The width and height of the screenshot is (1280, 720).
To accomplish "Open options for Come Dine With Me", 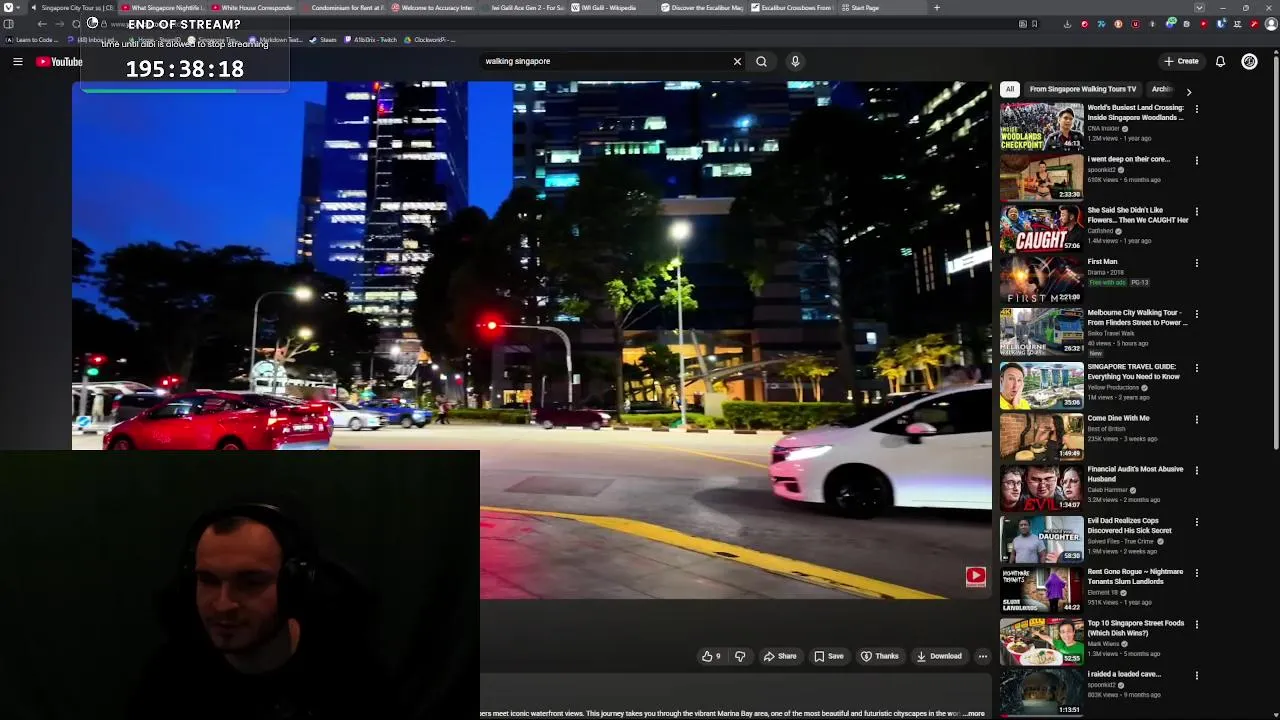I will [x=1196, y=419].
